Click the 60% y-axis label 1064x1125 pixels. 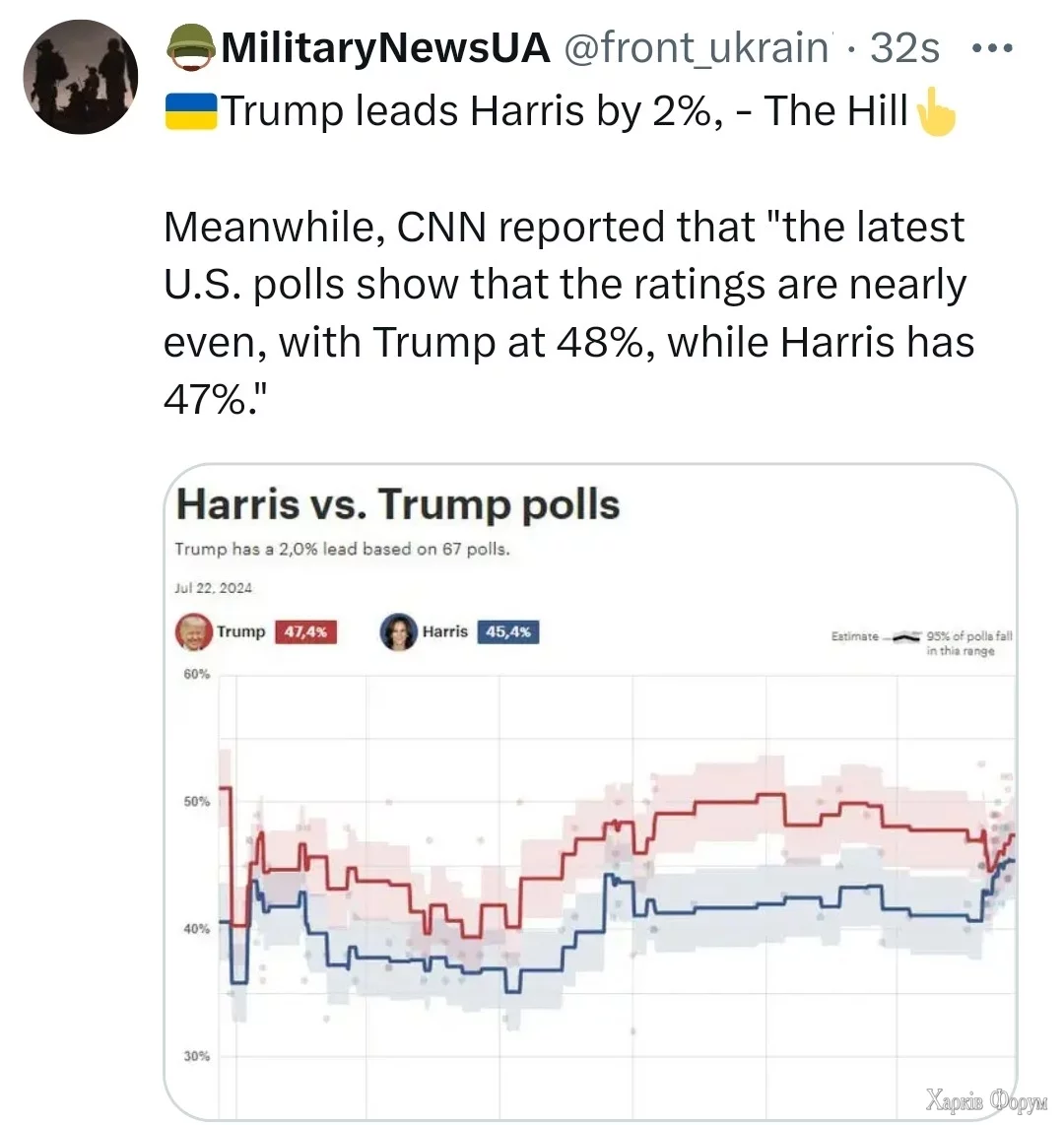click(196, 675)
